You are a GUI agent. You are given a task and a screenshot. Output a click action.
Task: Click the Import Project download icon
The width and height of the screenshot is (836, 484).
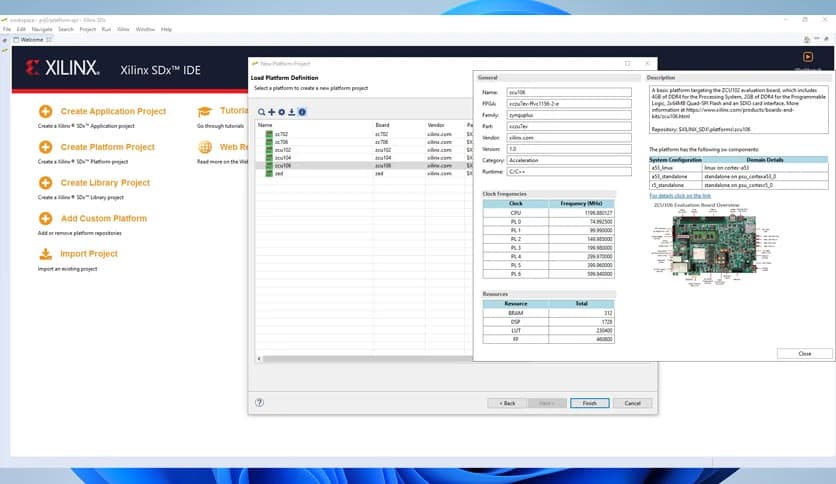click(x=45, y=254)
